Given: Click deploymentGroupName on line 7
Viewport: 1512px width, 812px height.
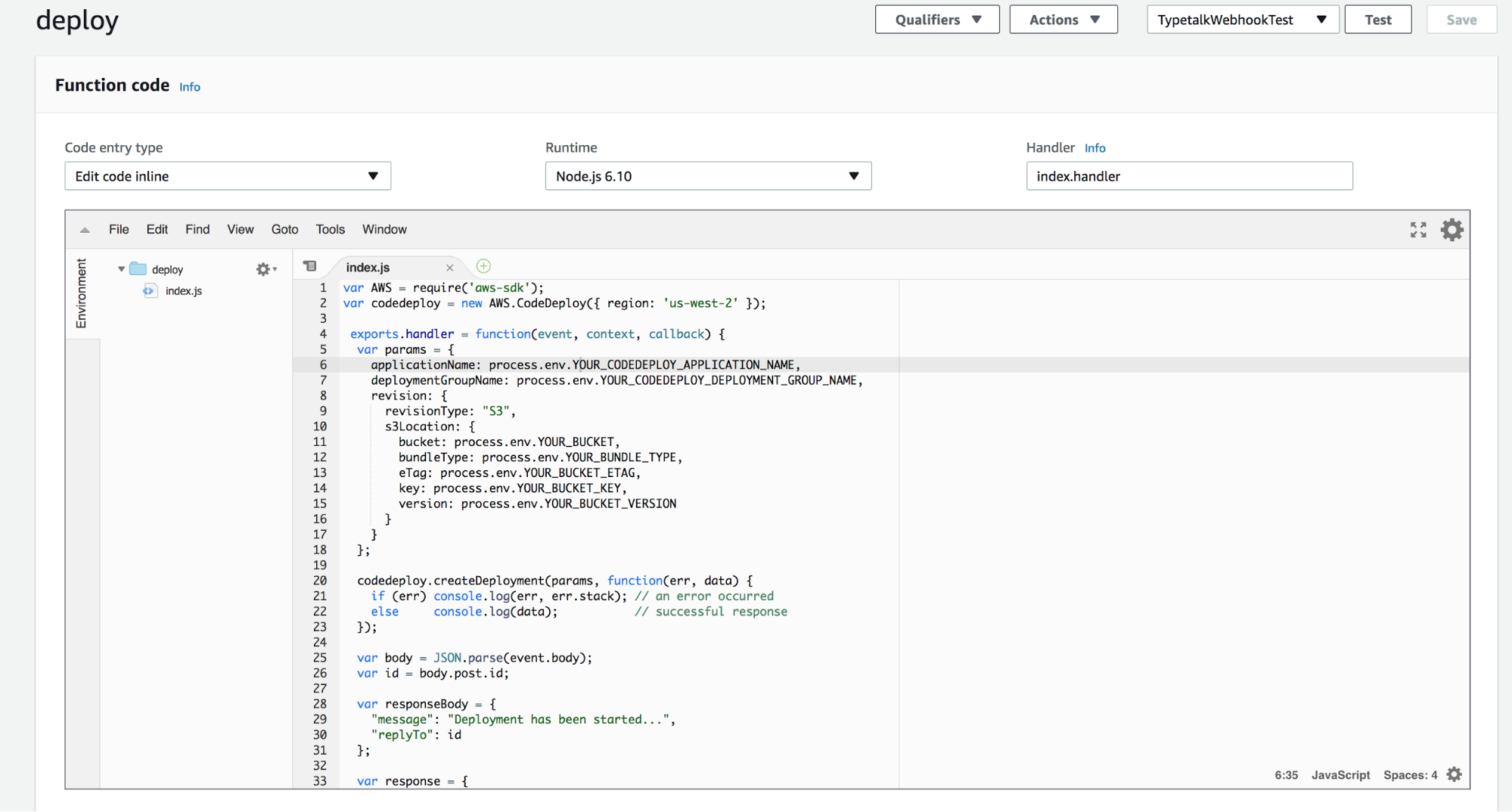Looking at the screenshot, I should (436, 380).
